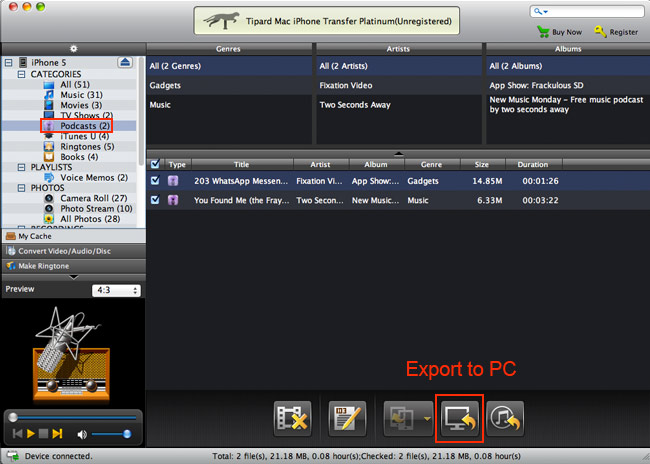650x464 pixels.
Task: Select New Music Monday album
Action: (x=568, y=105)
